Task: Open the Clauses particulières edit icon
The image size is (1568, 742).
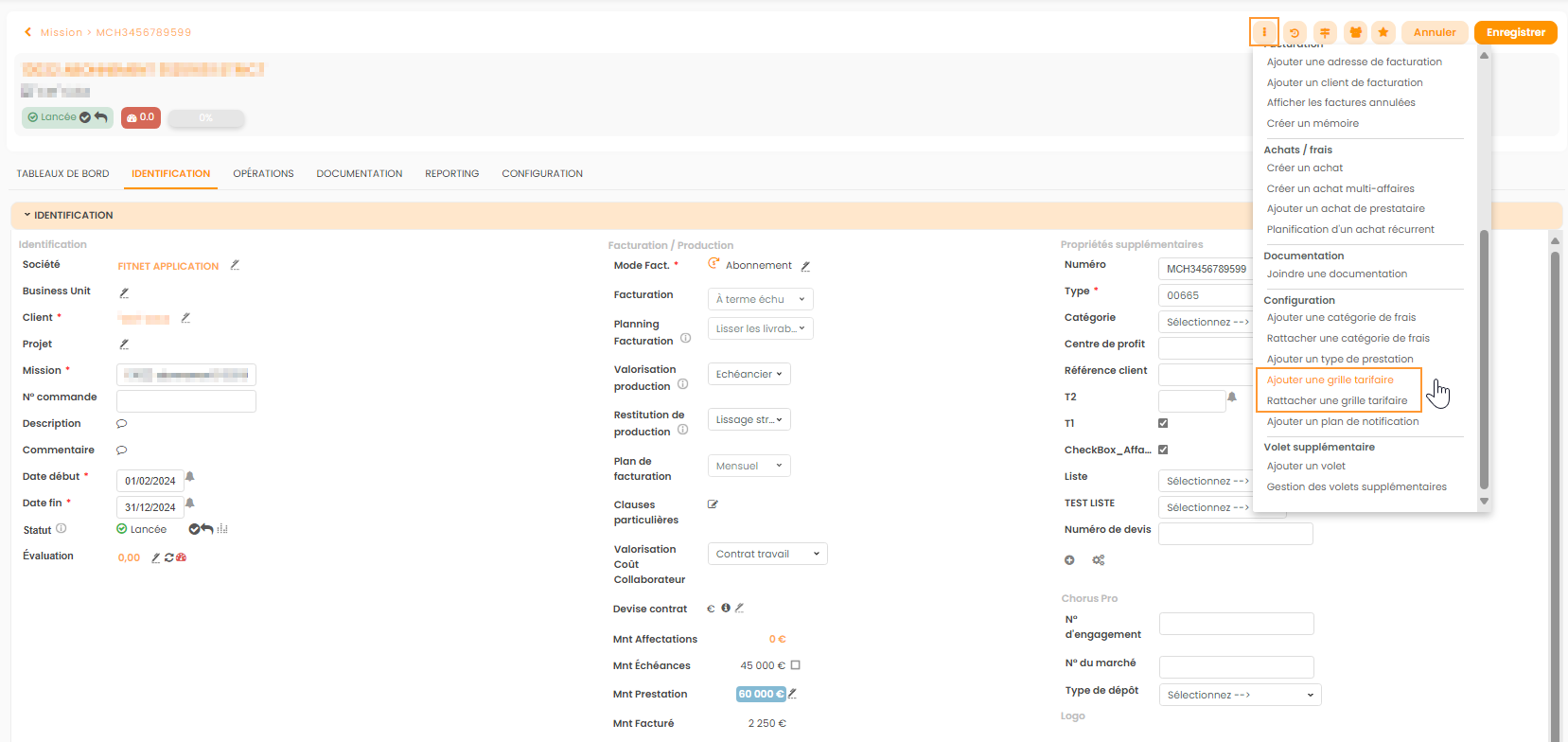Action: point(713,504)
